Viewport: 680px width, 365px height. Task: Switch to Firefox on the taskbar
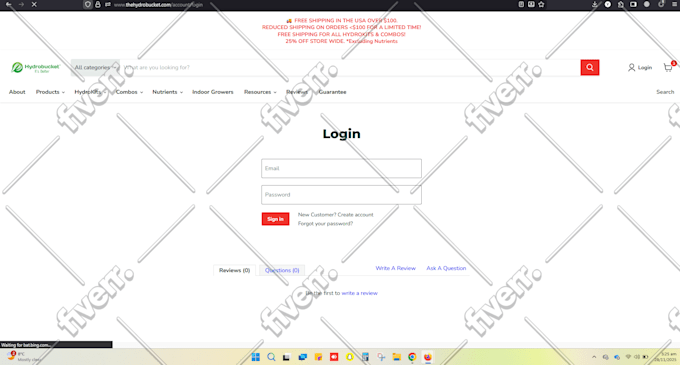pyautogui.click(x=428, y=357)
